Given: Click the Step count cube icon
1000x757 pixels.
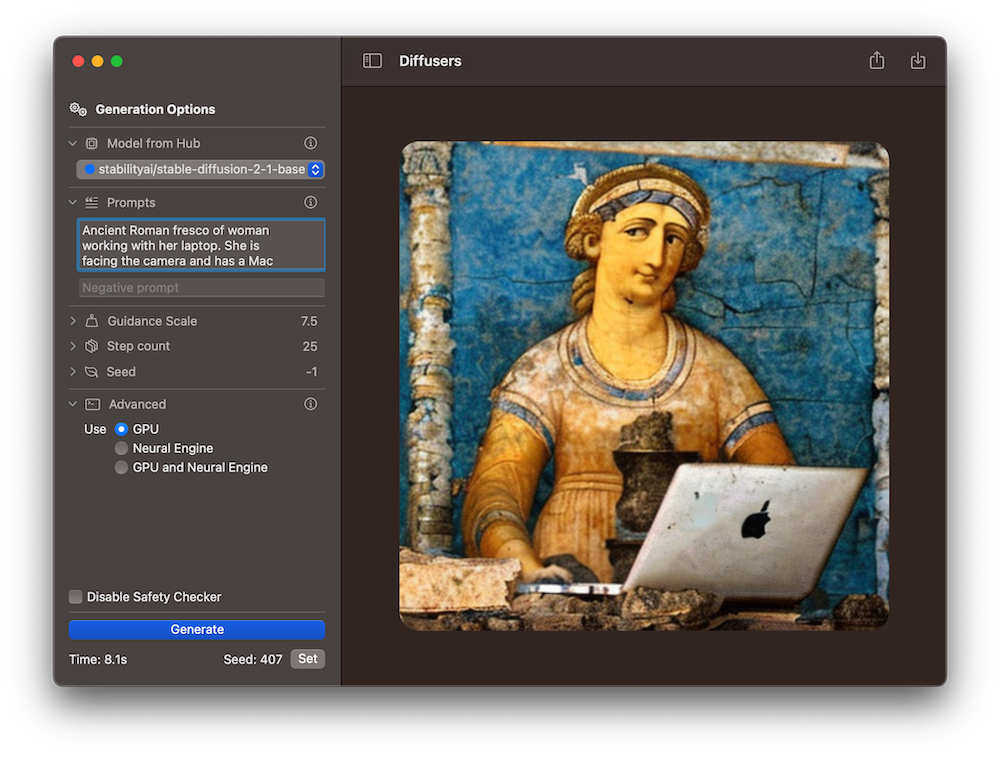Looking at the screenshot, I should click(x=91, y=346).
